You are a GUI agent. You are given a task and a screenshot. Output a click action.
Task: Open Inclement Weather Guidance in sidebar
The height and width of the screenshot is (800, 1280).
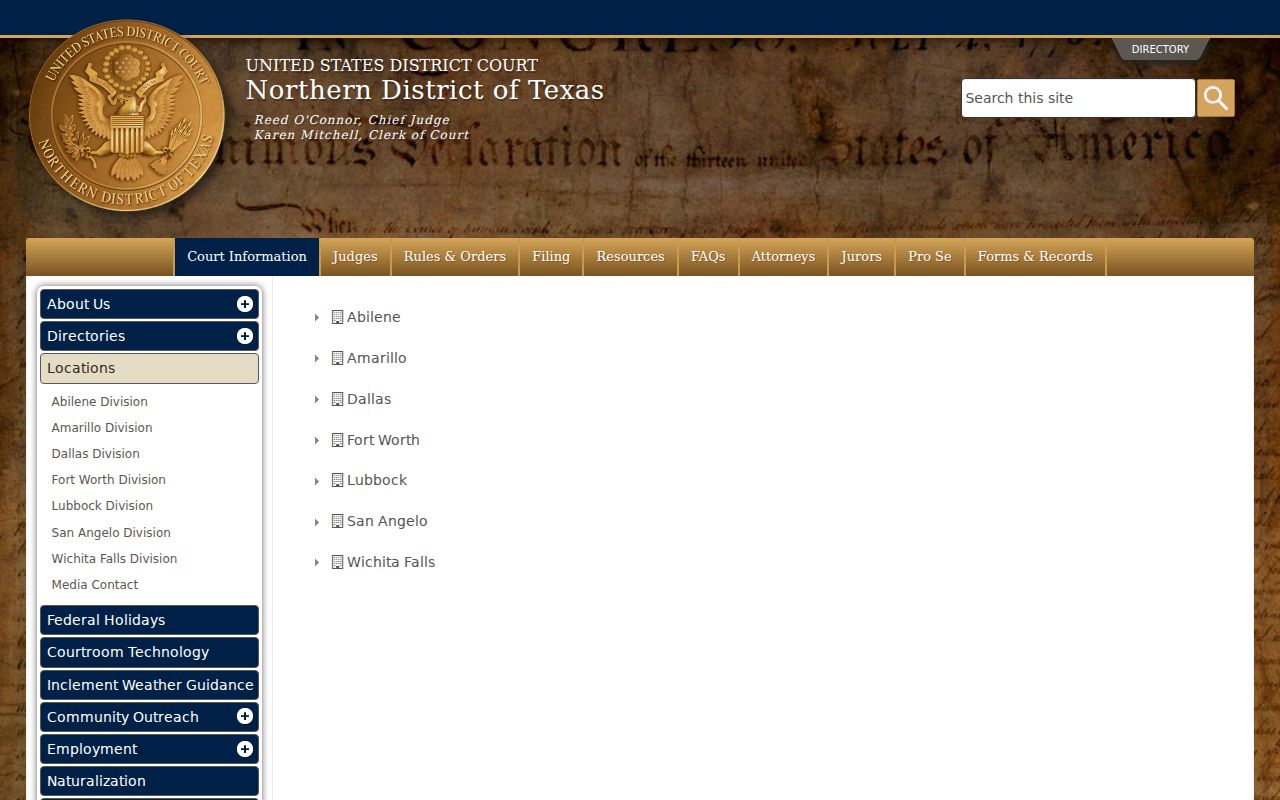[x=149, y=685]
